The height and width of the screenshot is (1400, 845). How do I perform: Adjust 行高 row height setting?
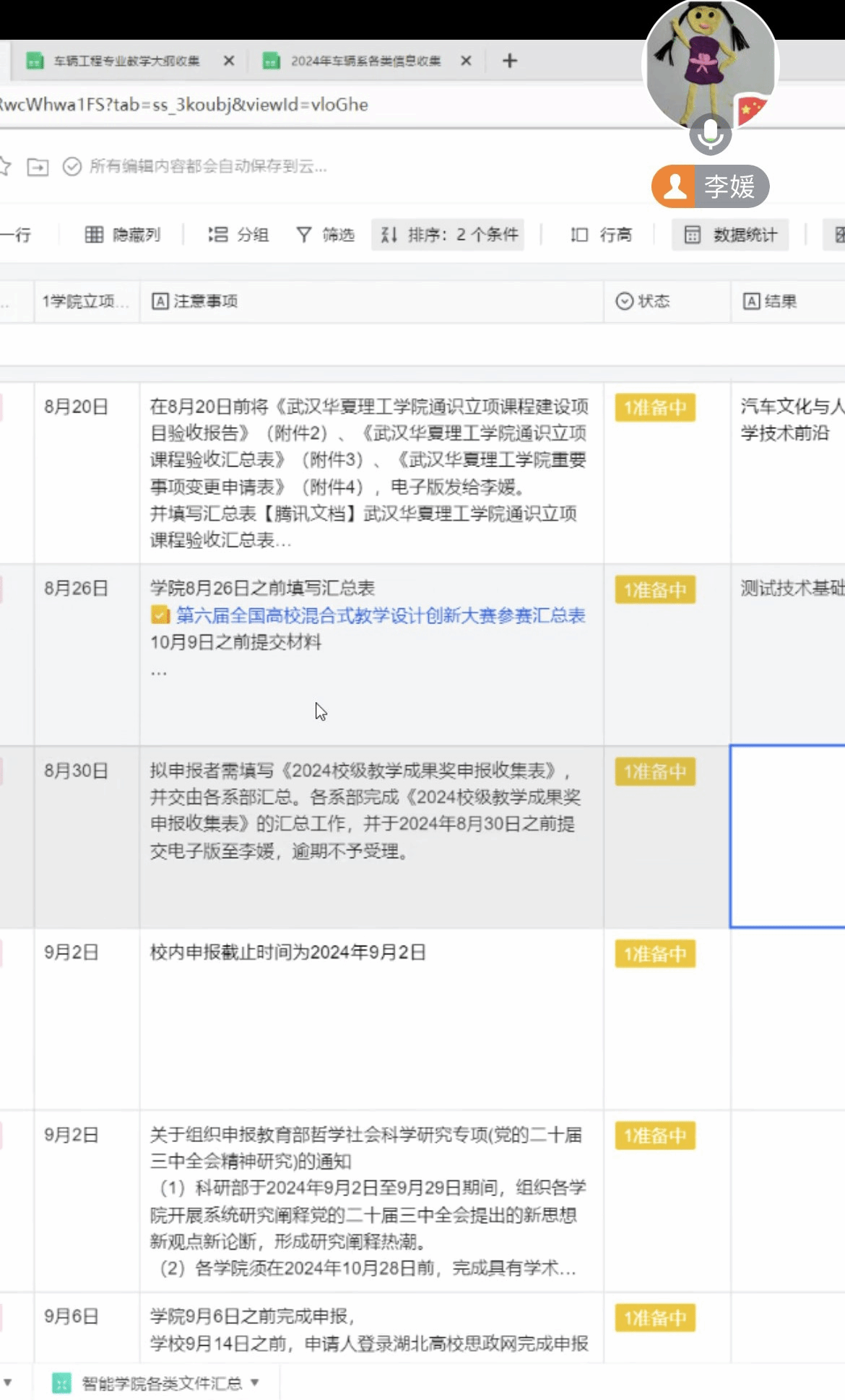click(x=601, y=235)
